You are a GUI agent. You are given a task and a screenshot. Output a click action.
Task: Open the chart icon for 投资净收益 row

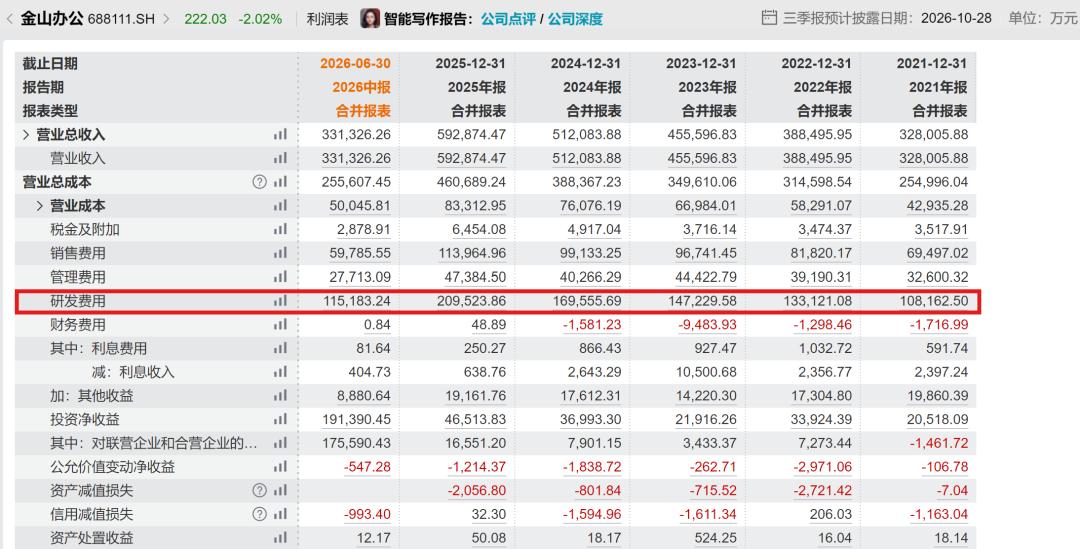280,419
